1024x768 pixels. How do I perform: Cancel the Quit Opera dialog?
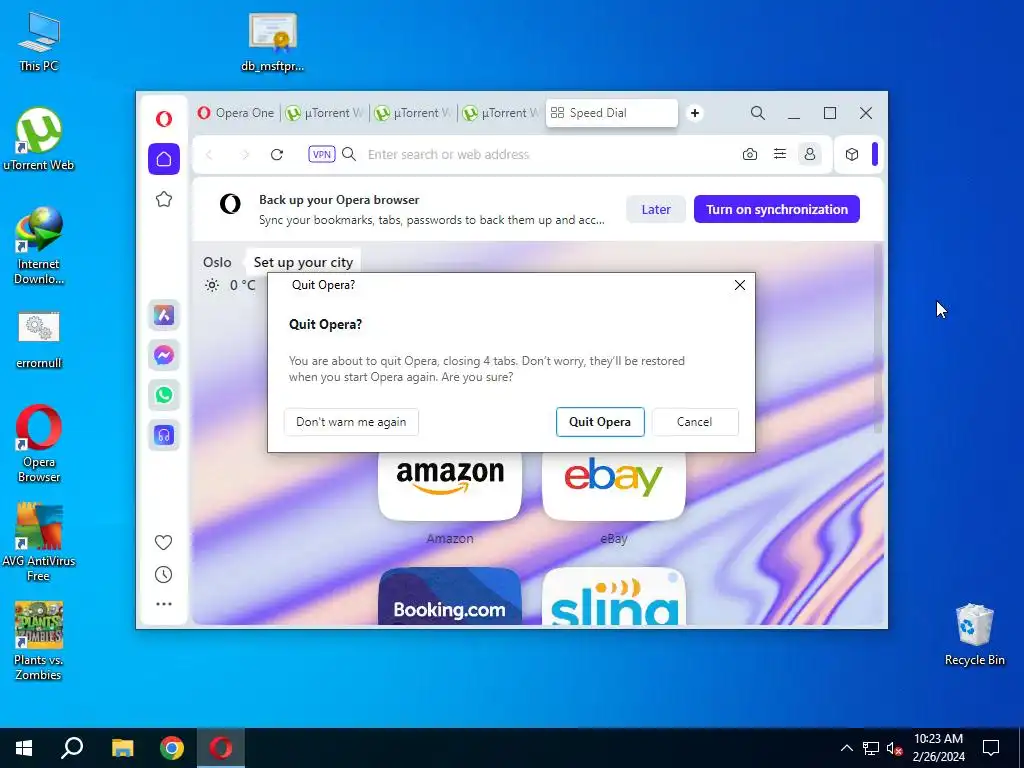[x=695, y=422]
